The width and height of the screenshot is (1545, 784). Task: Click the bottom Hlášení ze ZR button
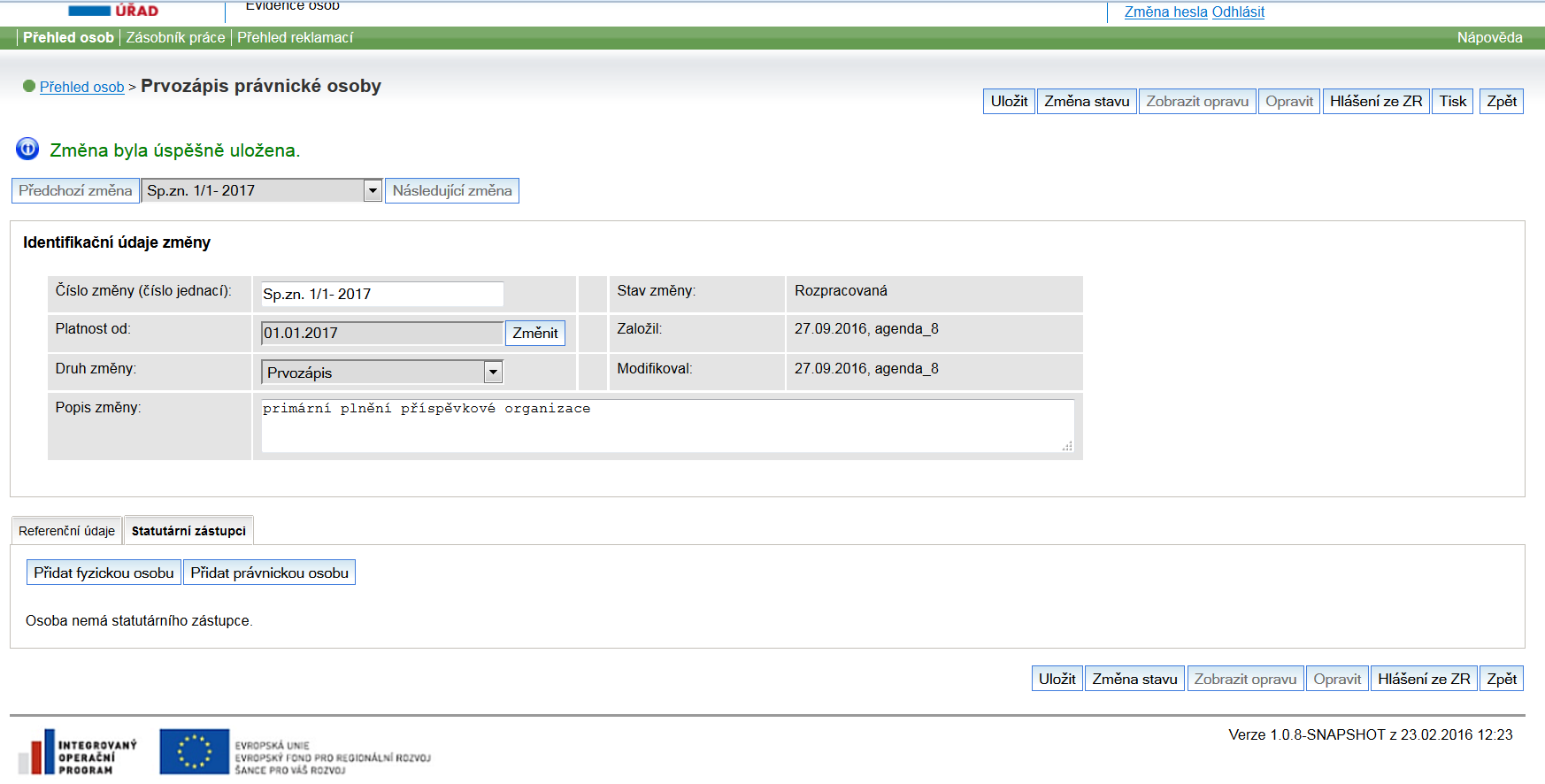click(1424, 679)
